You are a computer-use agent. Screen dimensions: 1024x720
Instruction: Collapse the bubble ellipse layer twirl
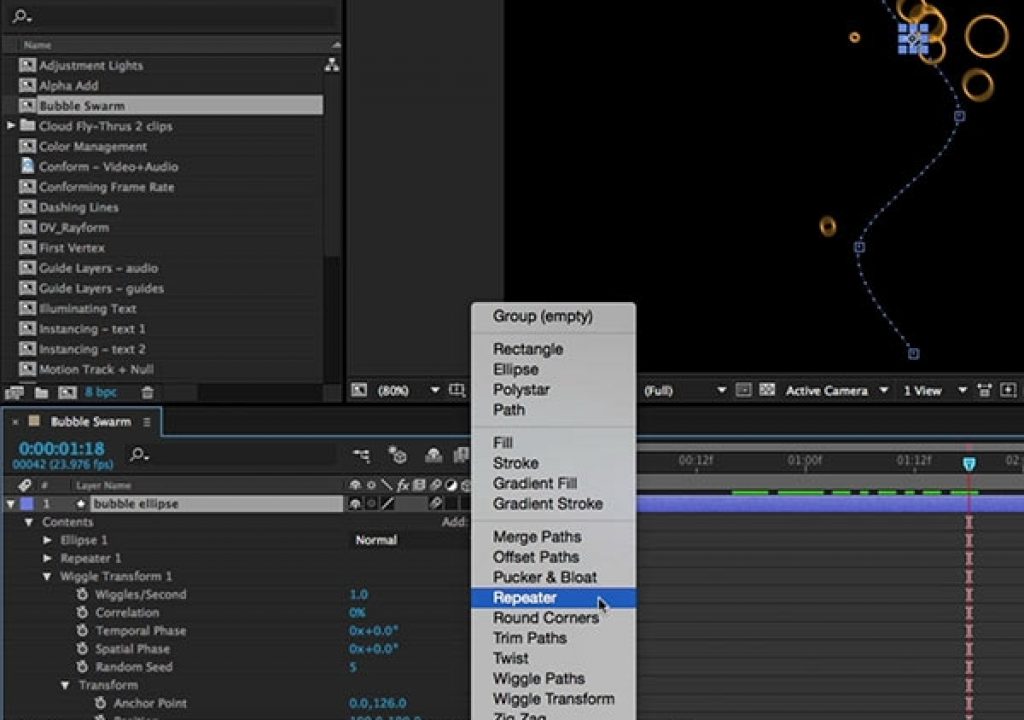[x=10, y=504]
